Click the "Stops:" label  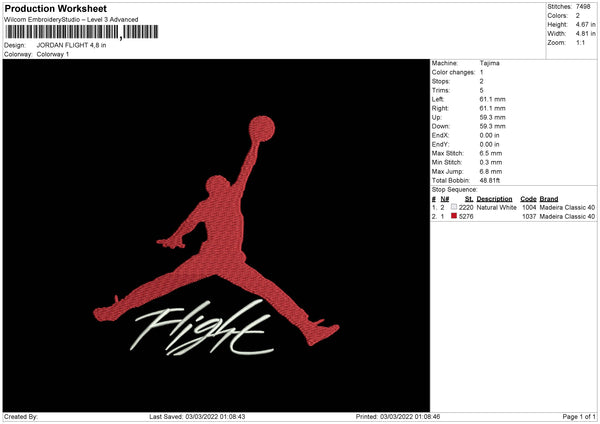(440, 82)
